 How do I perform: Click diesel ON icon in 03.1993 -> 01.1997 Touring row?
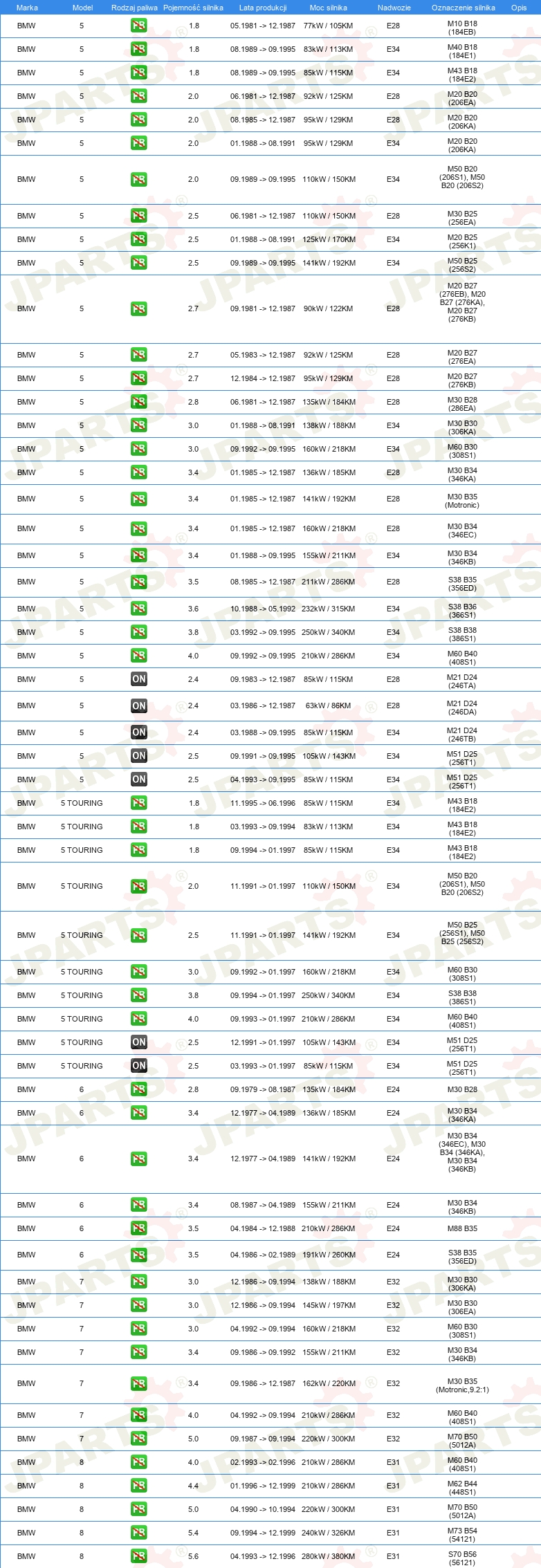coord(138,1066)
